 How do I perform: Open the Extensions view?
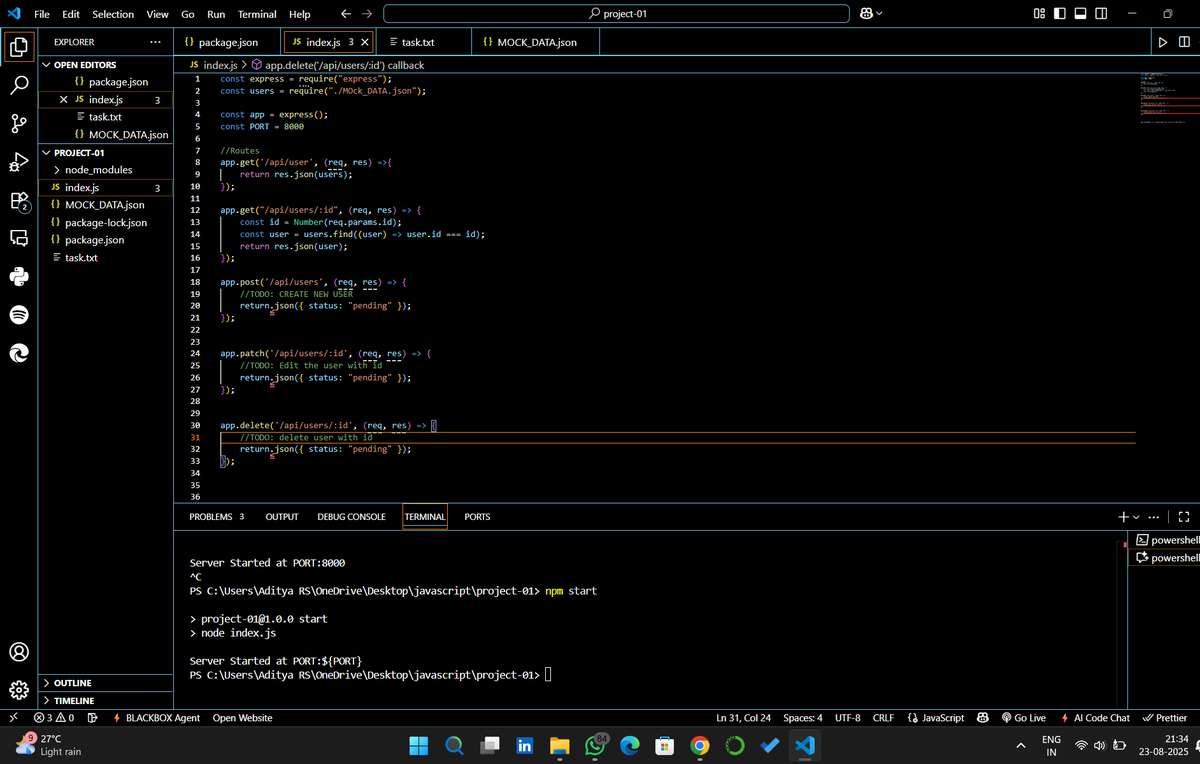(19, 201)
